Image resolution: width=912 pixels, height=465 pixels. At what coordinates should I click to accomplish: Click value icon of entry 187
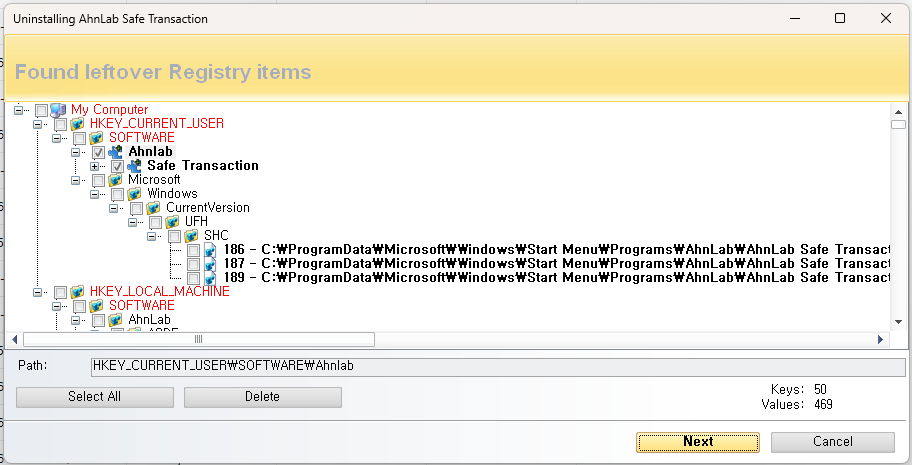pos(210,264)
